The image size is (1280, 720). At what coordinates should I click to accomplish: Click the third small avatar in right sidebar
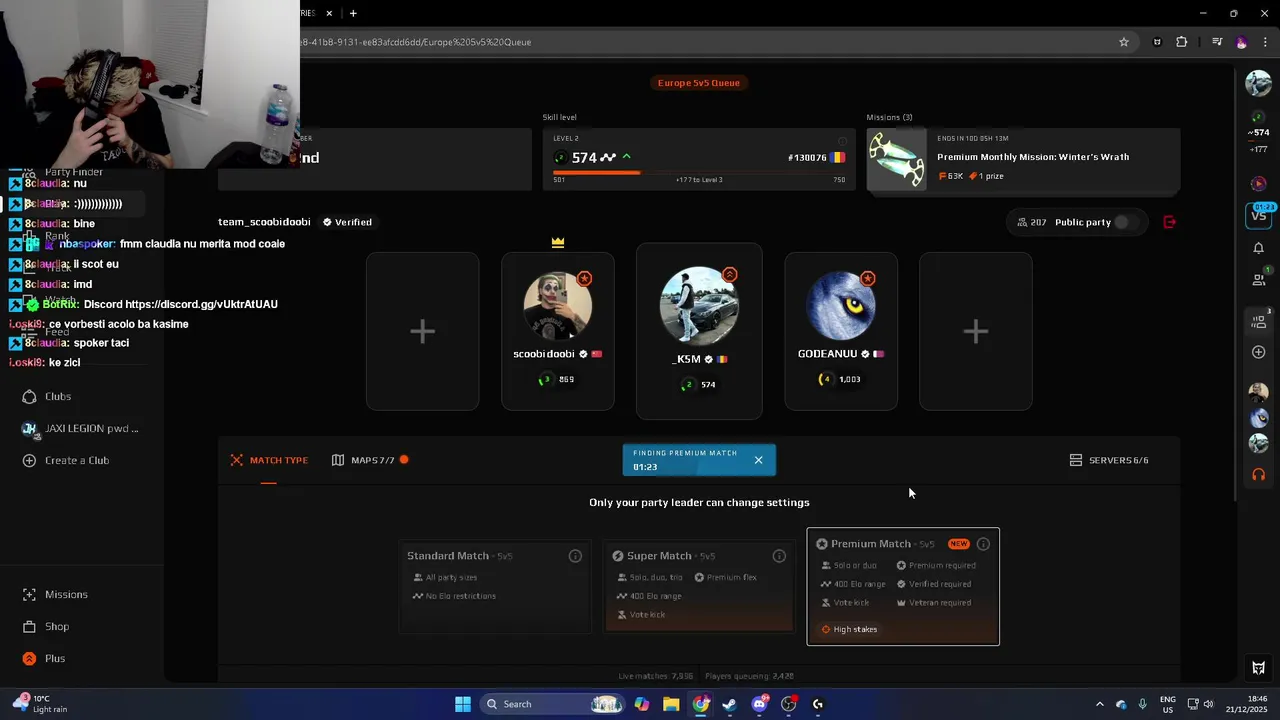1259,443
